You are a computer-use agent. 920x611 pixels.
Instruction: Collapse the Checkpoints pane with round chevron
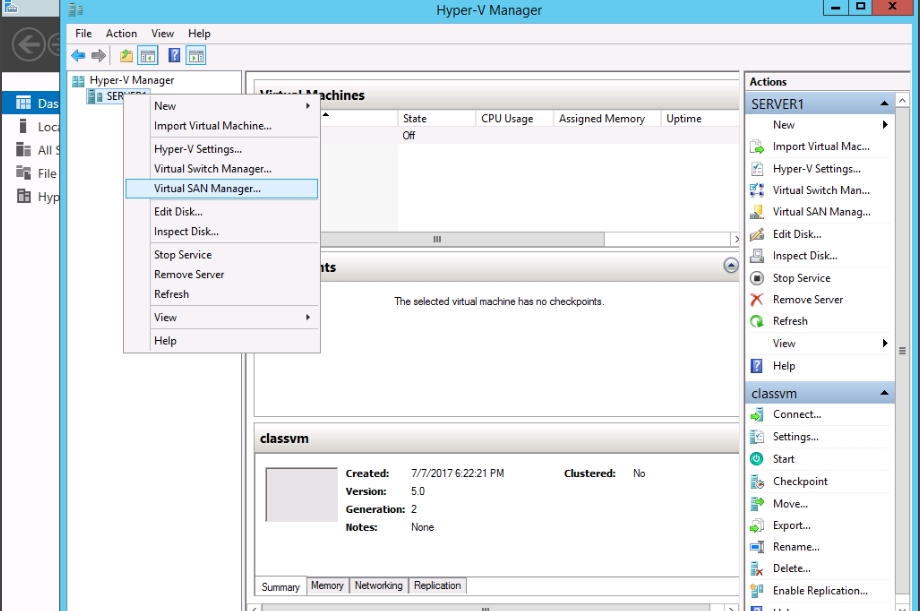pos(730,266)
